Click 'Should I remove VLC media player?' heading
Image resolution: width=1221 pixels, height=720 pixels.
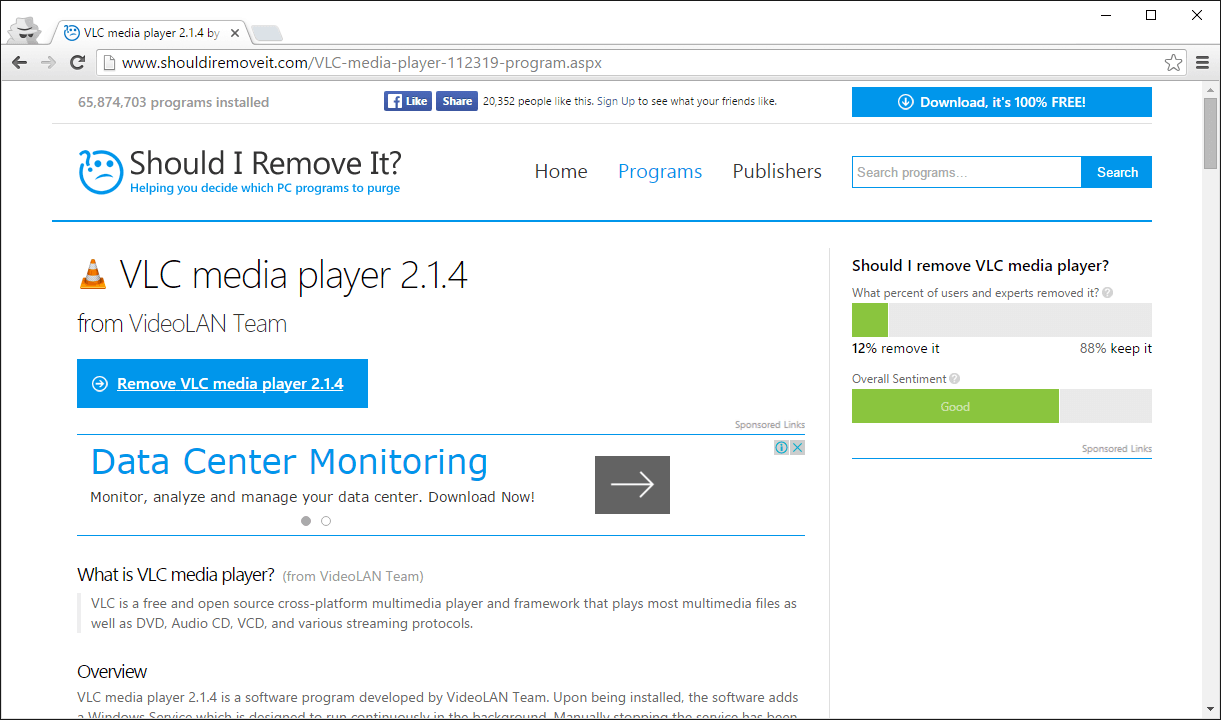coord(980,266)
